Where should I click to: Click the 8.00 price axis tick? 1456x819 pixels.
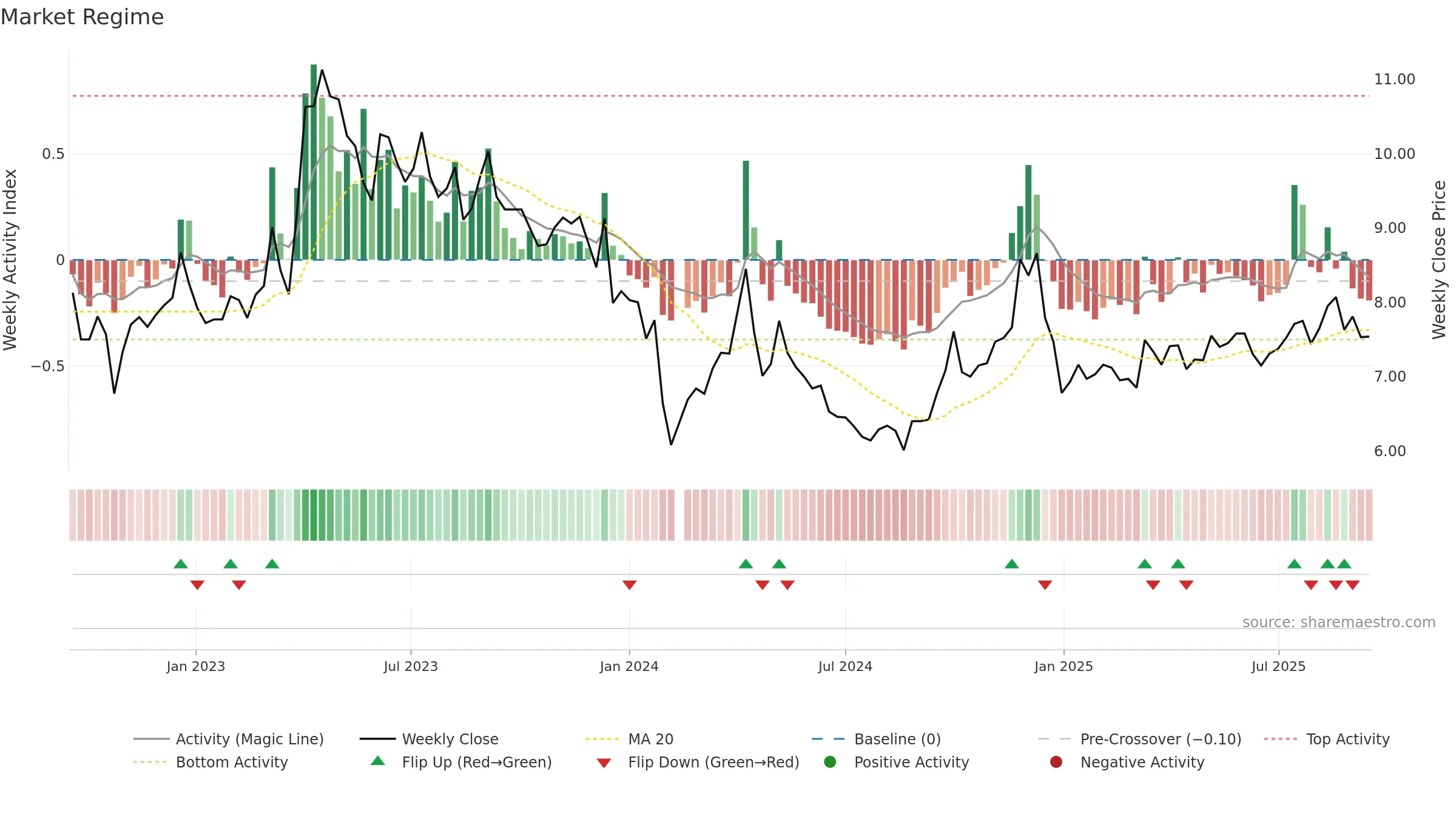click(1390, 303)
